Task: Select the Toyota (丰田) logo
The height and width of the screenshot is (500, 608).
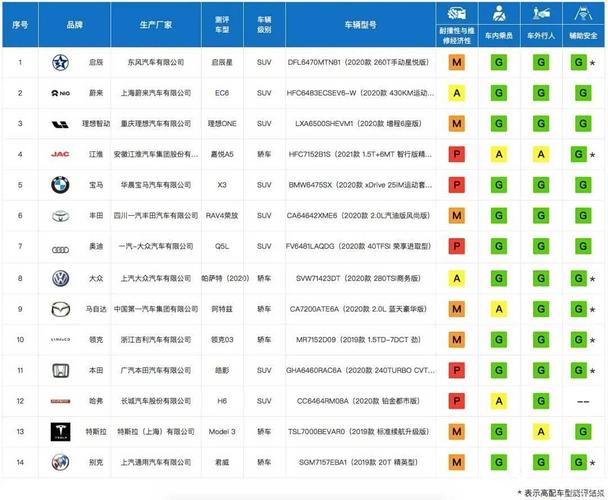Action: [x=62, y=216]
